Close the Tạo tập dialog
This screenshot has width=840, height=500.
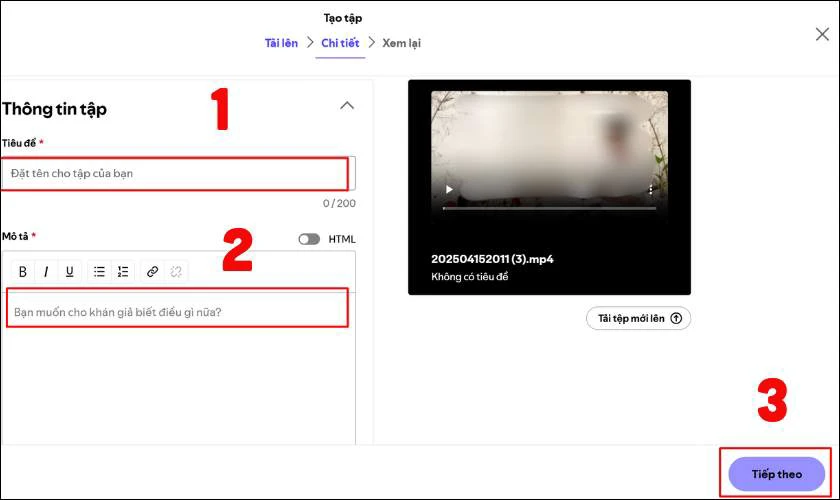pyautogui.click(x=822, y=34)
